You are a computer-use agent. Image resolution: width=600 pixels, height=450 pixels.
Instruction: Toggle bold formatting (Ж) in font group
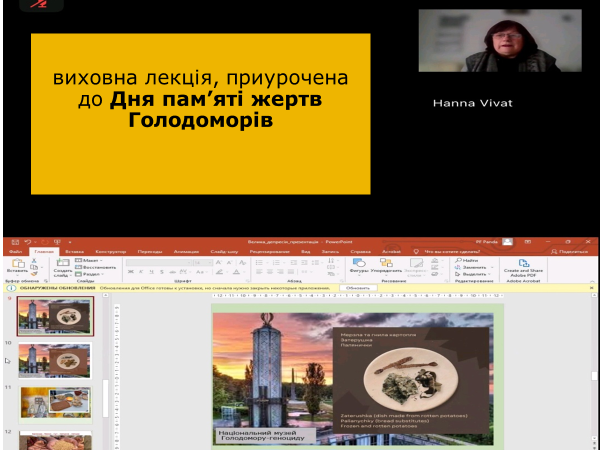(x=130, y=271)
